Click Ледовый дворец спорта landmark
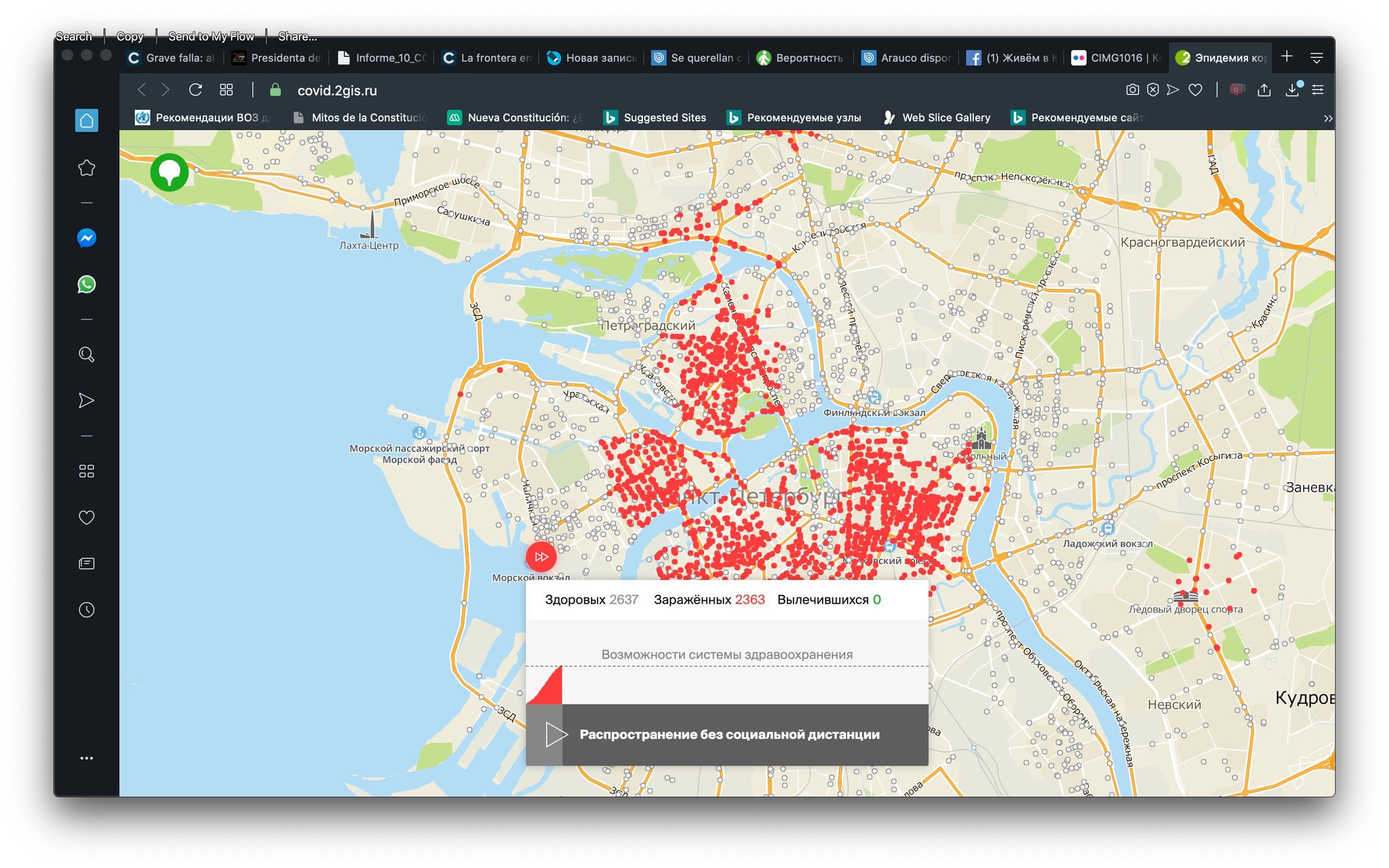1389x868 pixels. point(1186,597)
